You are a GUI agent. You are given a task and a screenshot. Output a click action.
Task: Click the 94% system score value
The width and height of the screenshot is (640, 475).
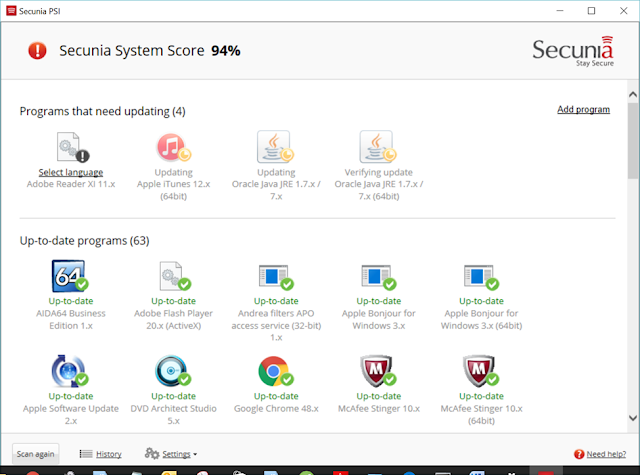[226, 51]
